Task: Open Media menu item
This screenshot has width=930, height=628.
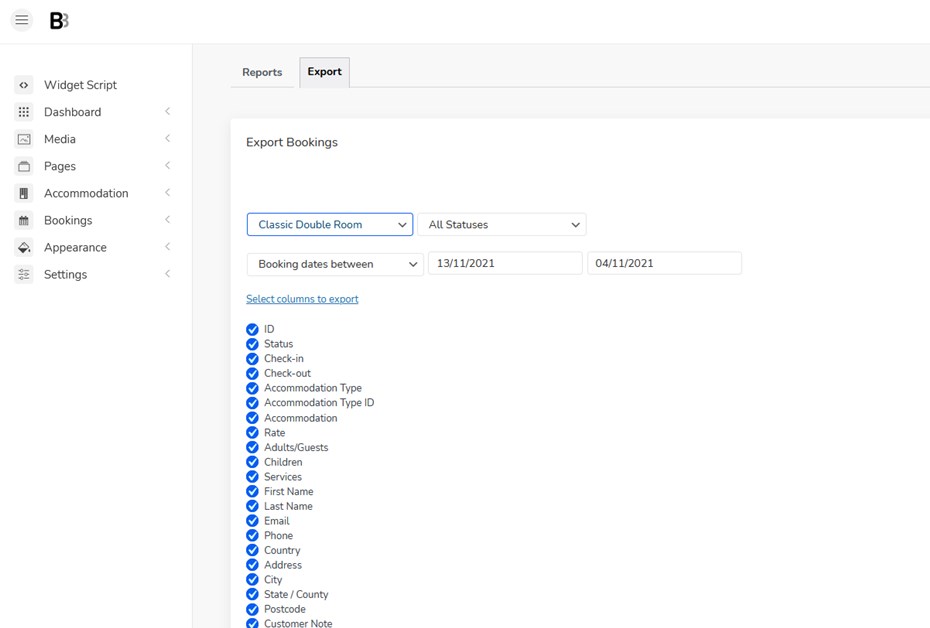Action: point(60,139)
